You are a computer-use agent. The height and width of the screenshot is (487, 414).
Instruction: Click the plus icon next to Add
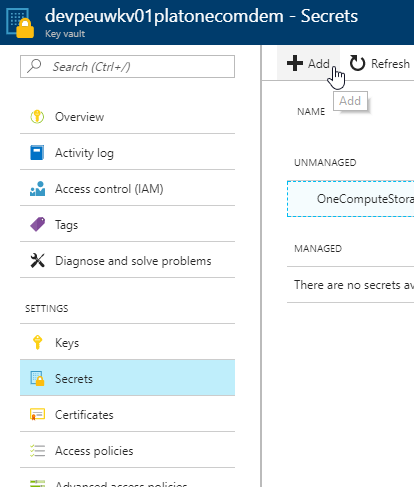[295, 63]
